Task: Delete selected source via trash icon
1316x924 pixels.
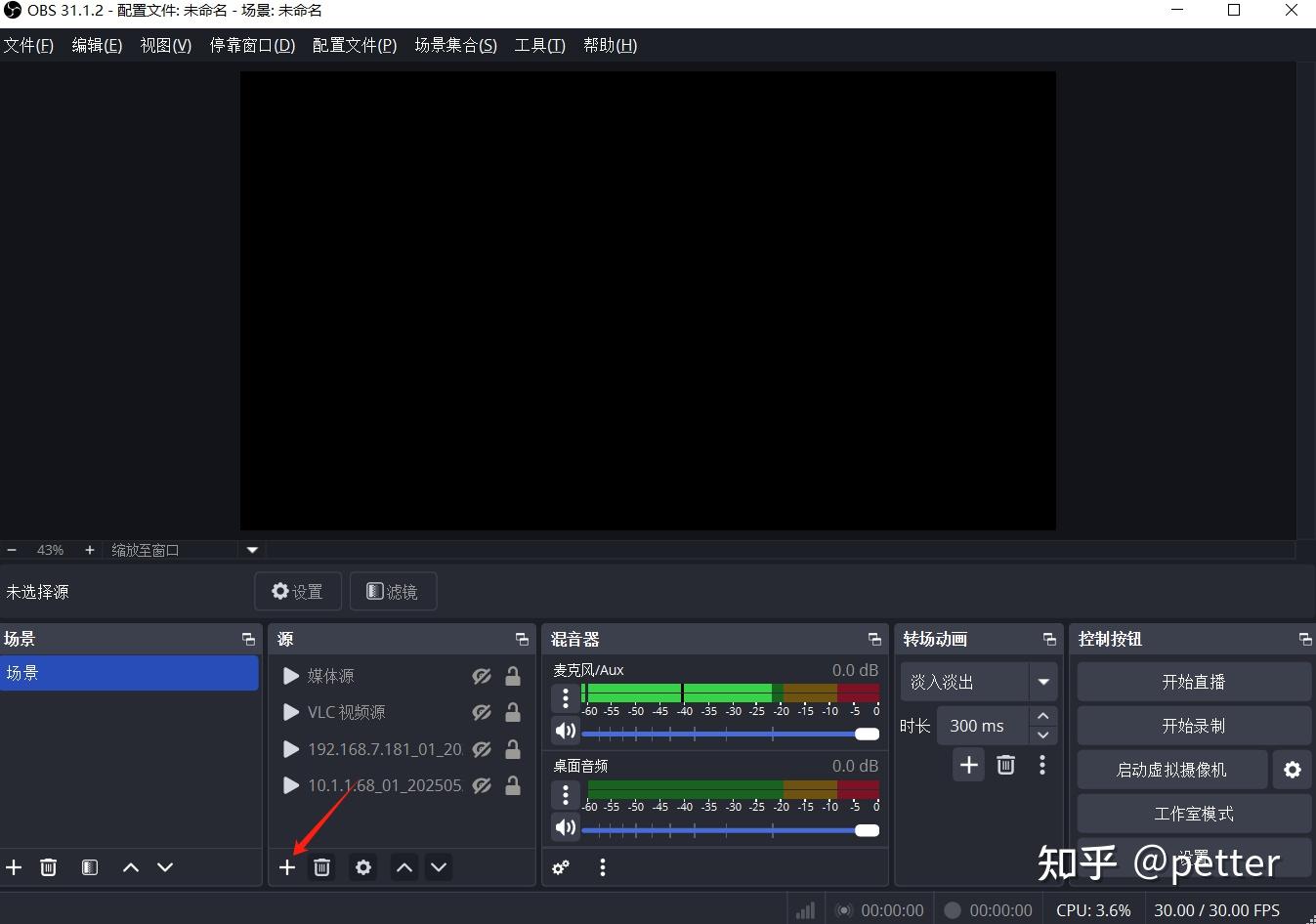Action: [322, 867]
